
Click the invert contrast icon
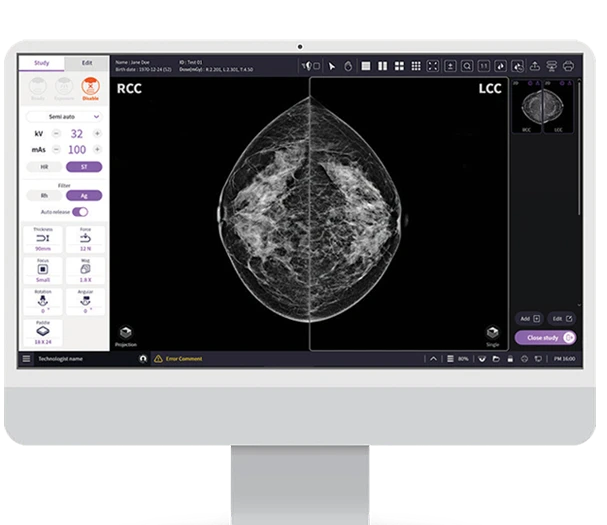click(x=501, y=66)
